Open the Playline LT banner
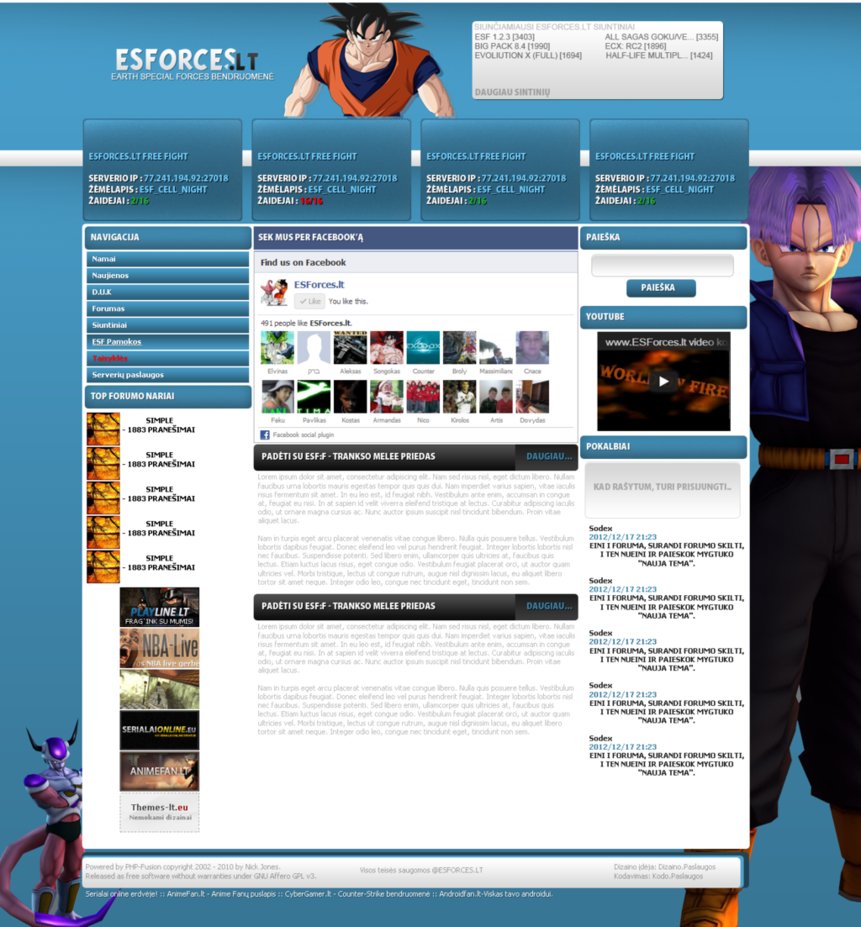Image resolution: width=861 pixels, height=927 pixels. click(160, 607)
